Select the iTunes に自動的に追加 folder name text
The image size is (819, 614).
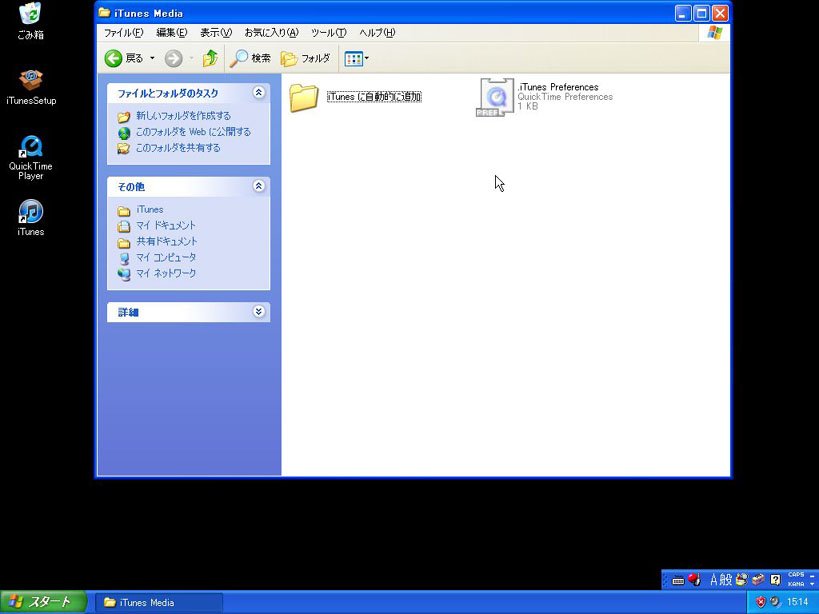click(x=374, y=97)
